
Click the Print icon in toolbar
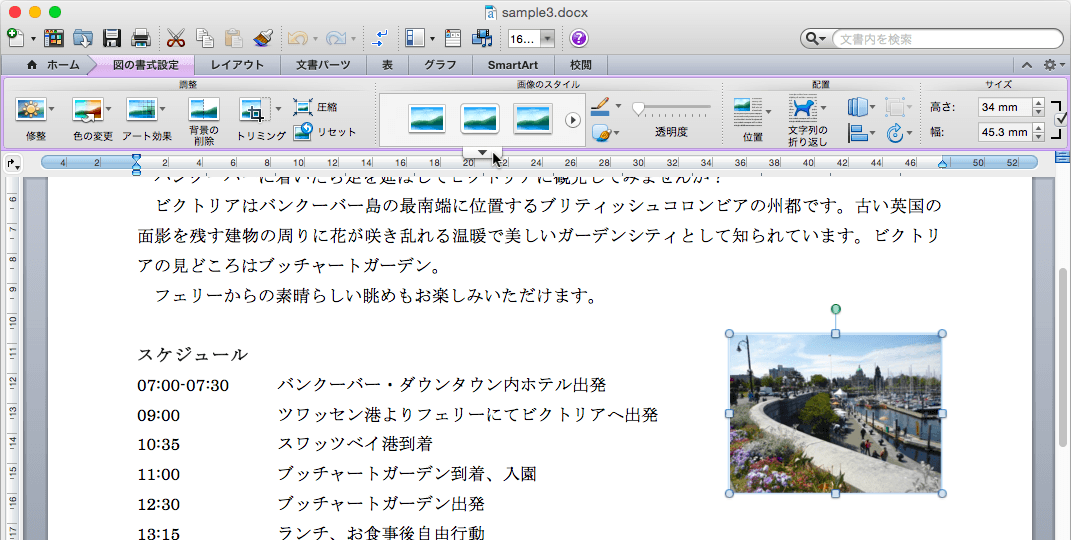click(x=141, y=39)
